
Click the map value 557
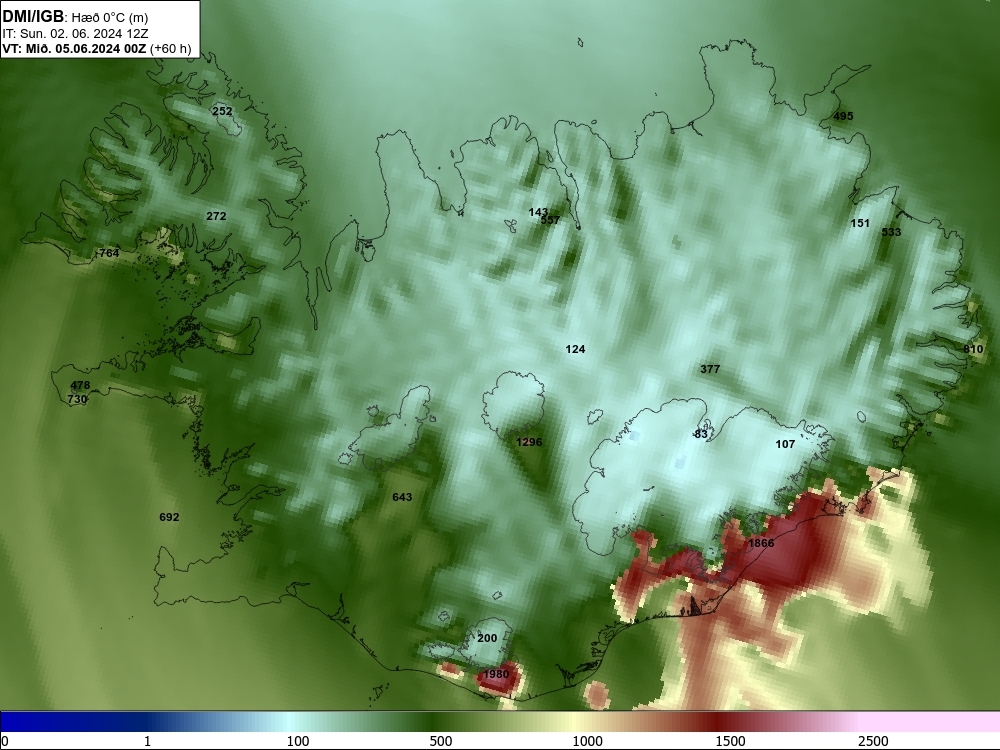click(x=550, y=220)
